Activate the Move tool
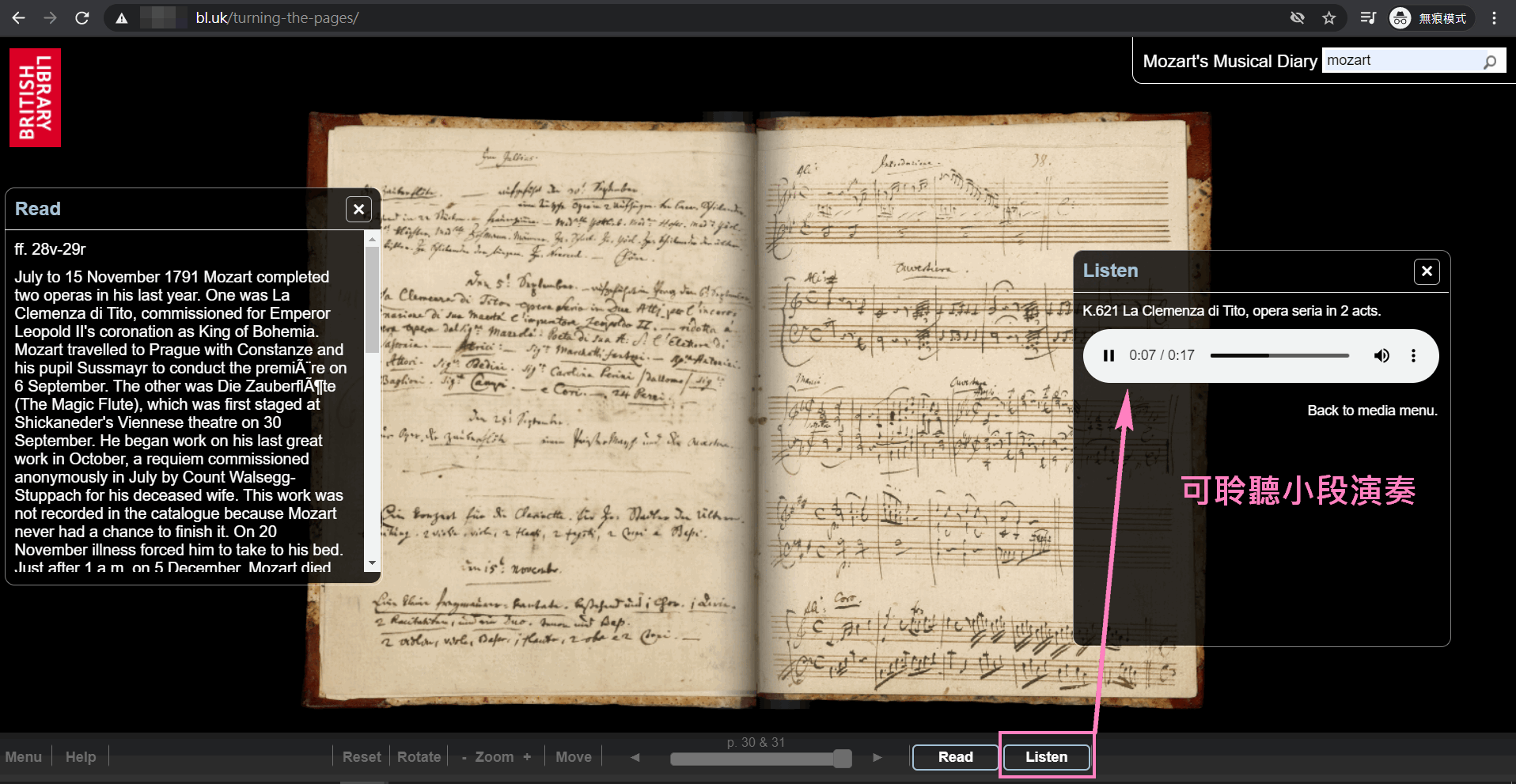 (574, 756)
